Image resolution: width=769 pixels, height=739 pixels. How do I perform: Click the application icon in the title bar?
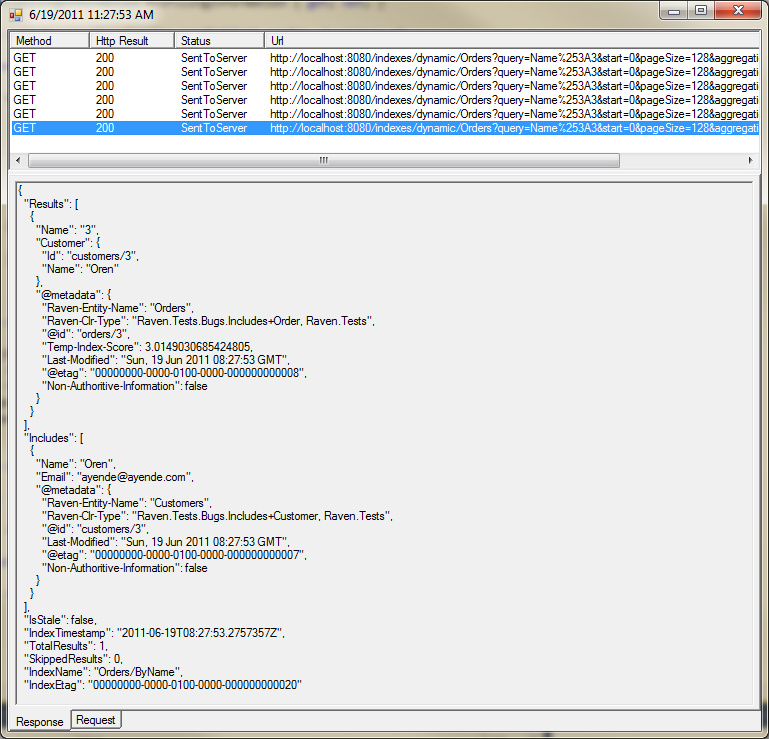(x=16, y=15)
